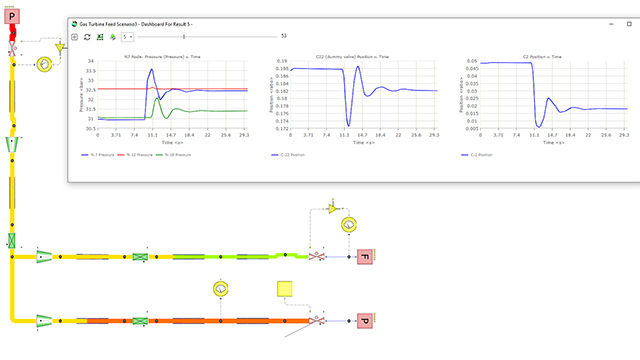Select the control valve on the orange pipe
Image resolution: width=640 pixels, height=360 pixels.
pyautogui.click(x=316, y=320)
